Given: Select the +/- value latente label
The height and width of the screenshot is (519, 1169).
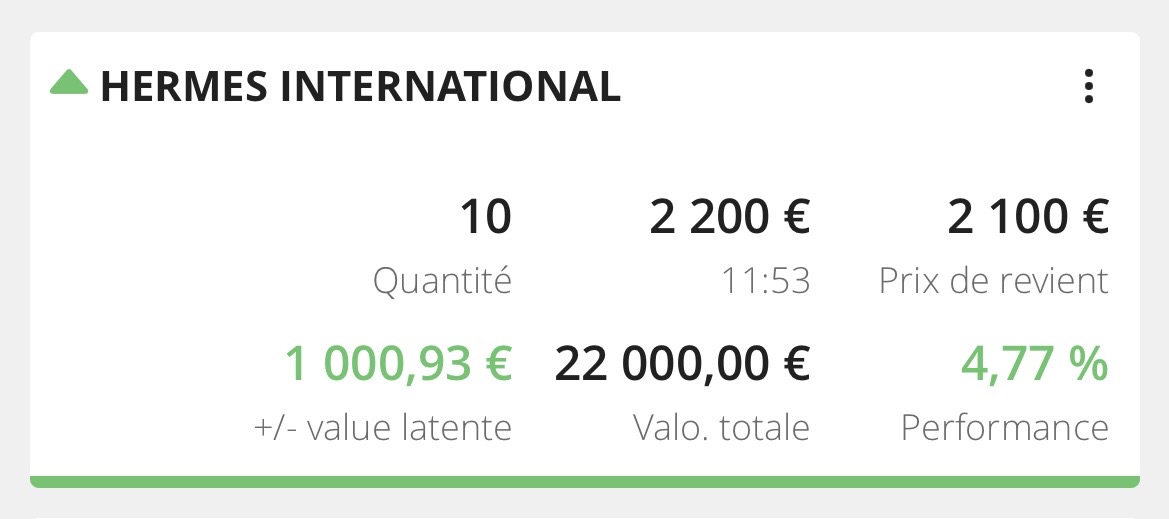Looking at the screenshot, I should (383, 428).
